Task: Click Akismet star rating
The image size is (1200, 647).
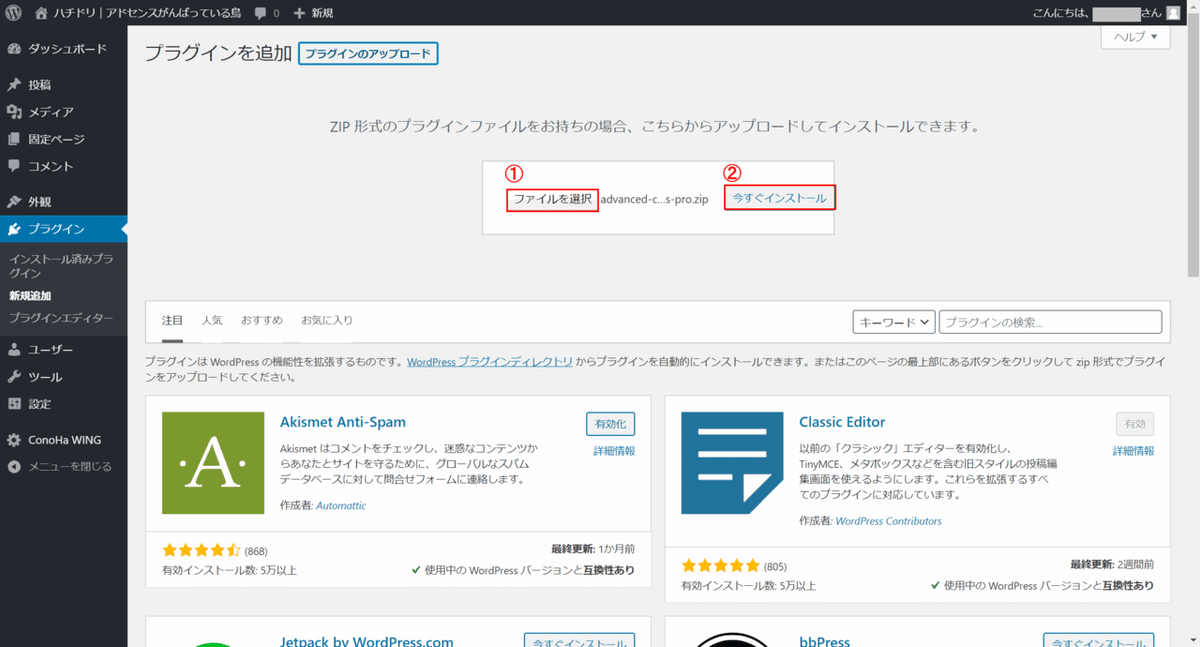Action: (x=201, y=550)
